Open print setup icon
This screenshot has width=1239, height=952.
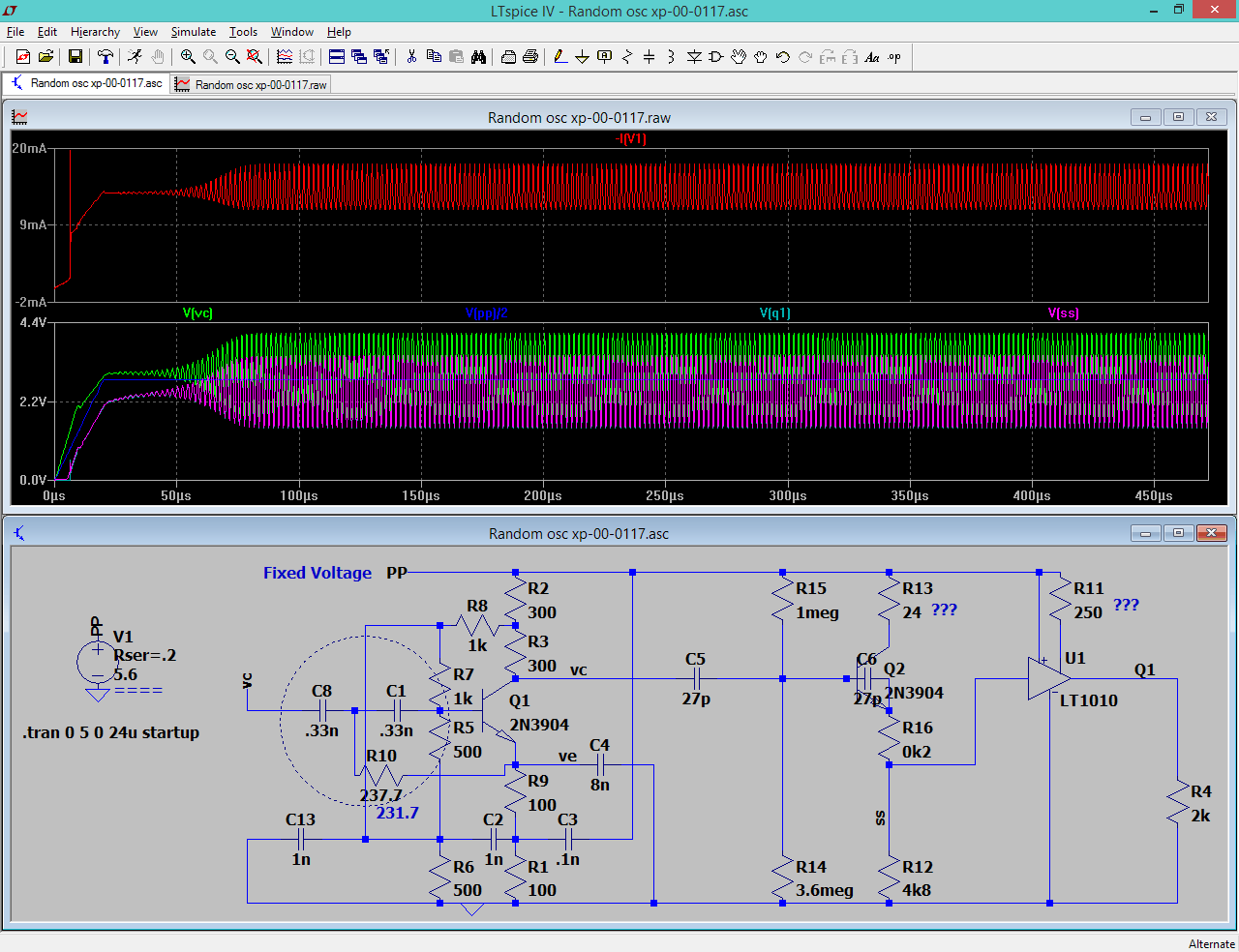tap(509, 57)
